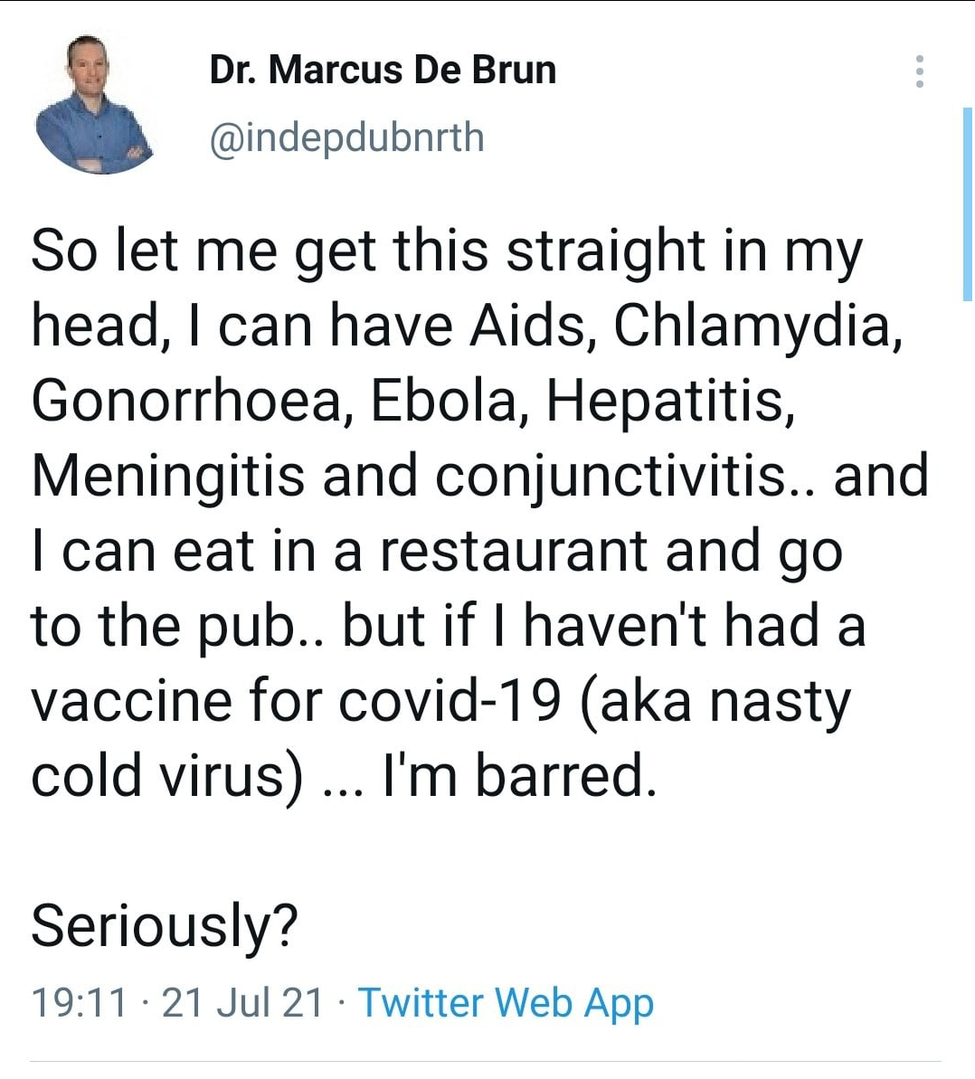Click the word "Seriously?" in the tweet
Image resolution: width=975 pixels, height=1079 pixels.
[165, 927]
